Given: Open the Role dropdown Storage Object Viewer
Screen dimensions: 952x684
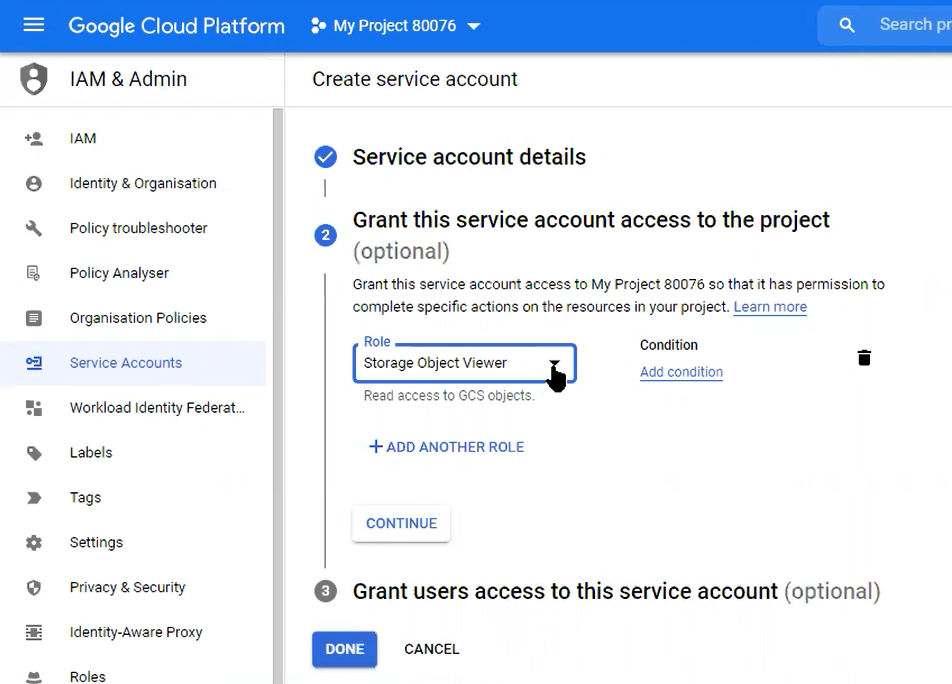Looking at the screenshot, I should 464,363.
